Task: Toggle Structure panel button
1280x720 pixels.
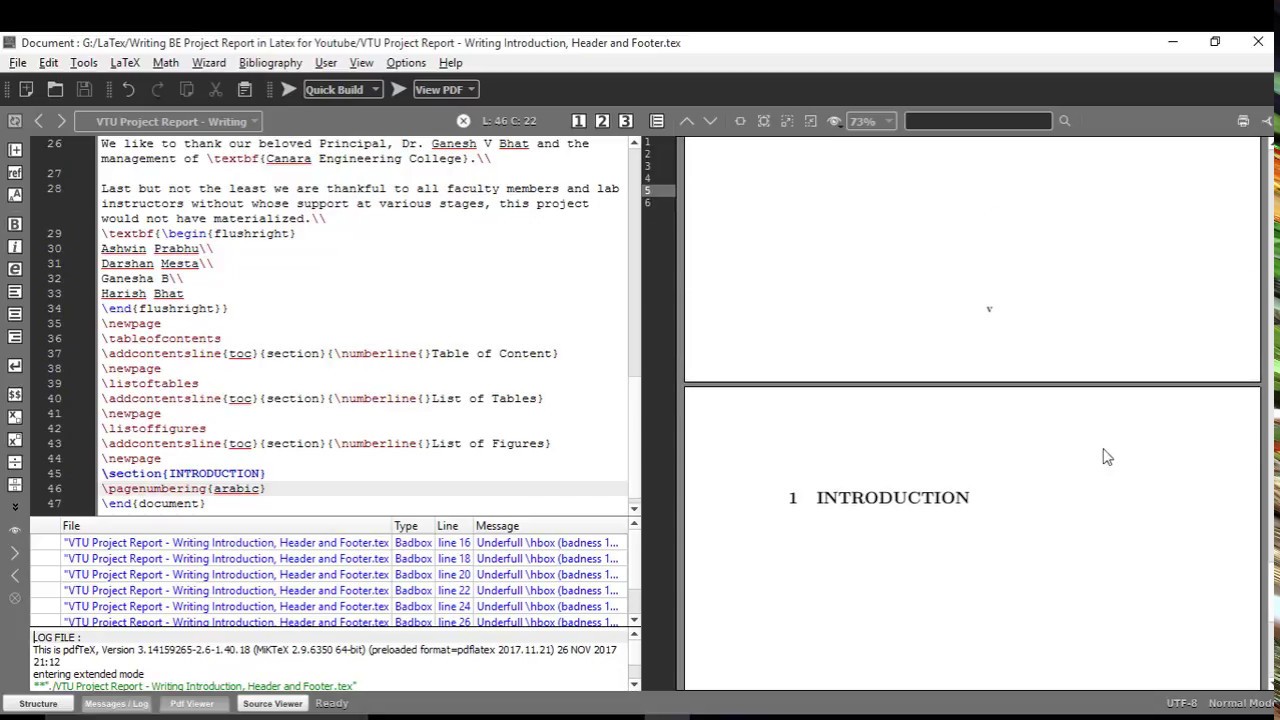Action: 38,704
